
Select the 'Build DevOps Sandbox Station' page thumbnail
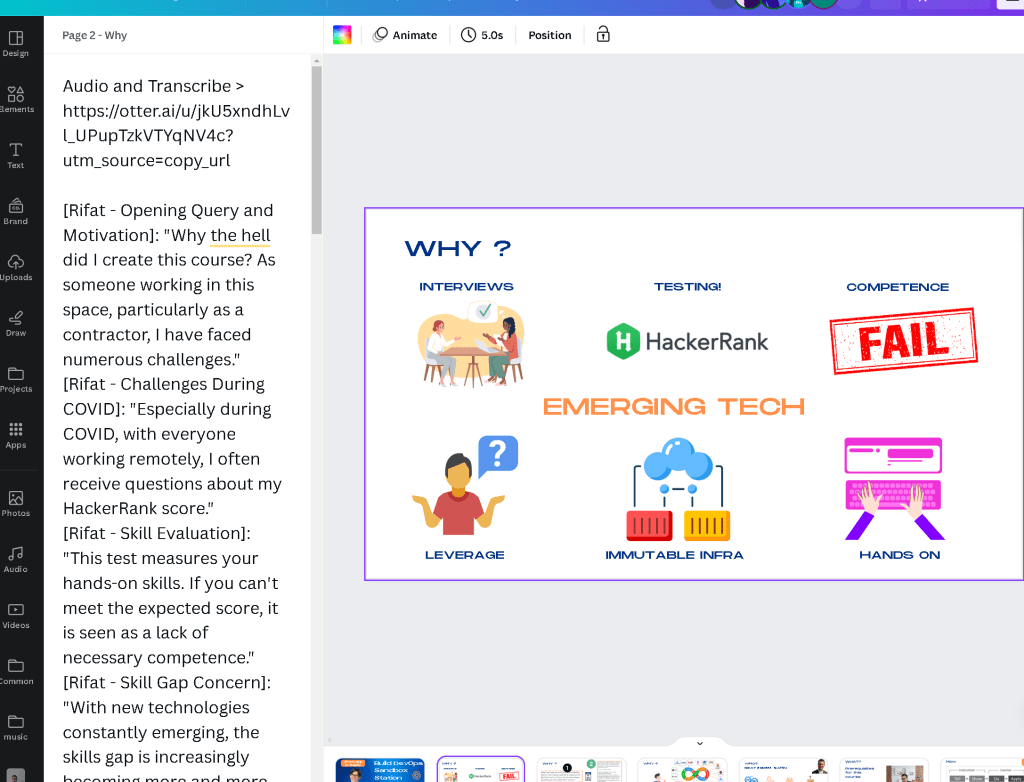click(x=380, y=770)
